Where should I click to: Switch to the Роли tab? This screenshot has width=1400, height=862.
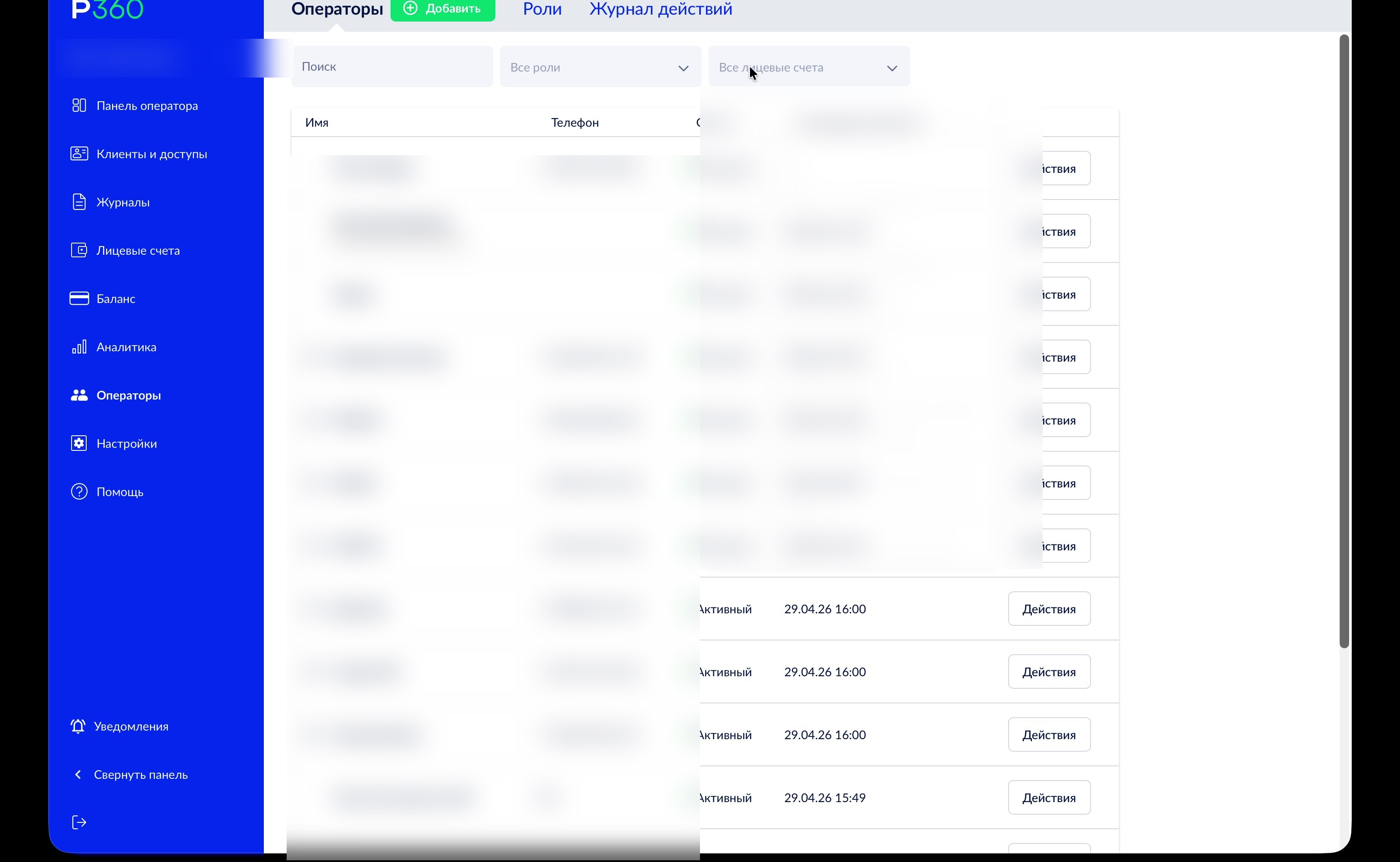(542, 9)
